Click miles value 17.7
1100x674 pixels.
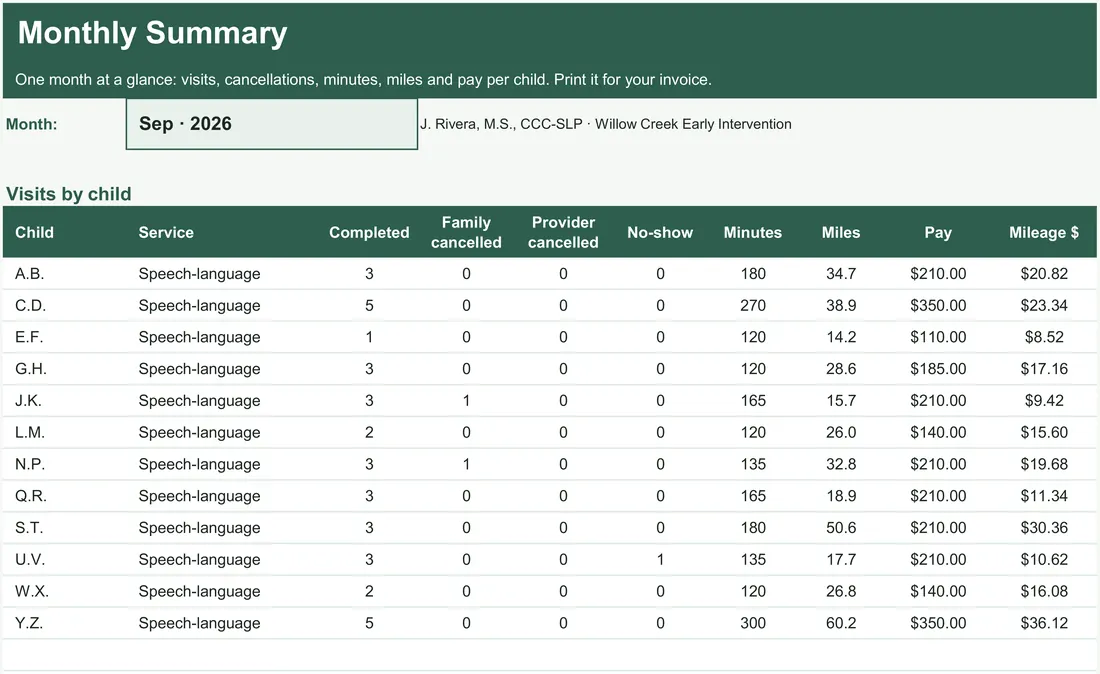(841, 560)
